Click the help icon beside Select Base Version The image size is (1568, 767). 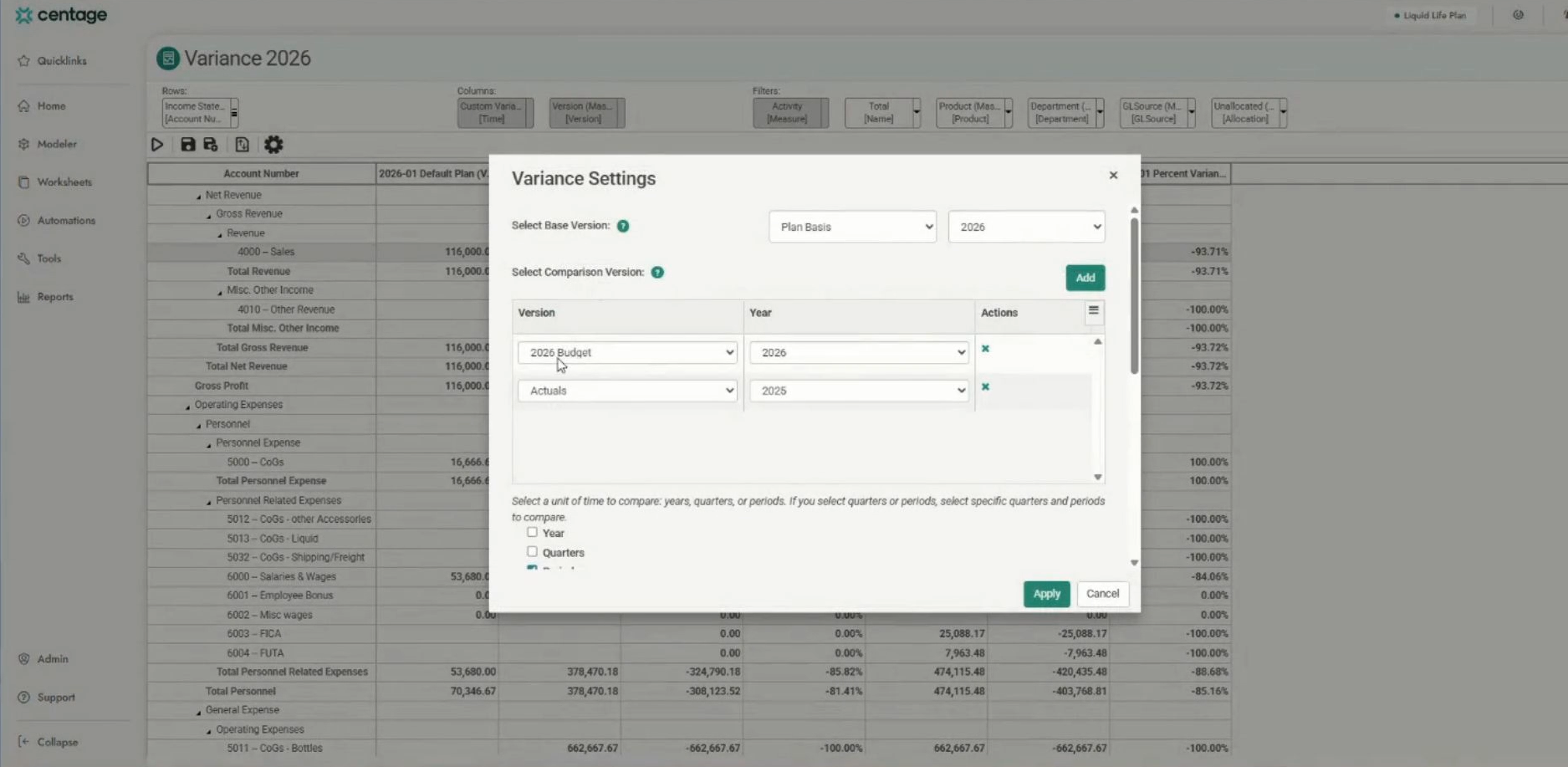click(x=623, y=226)
